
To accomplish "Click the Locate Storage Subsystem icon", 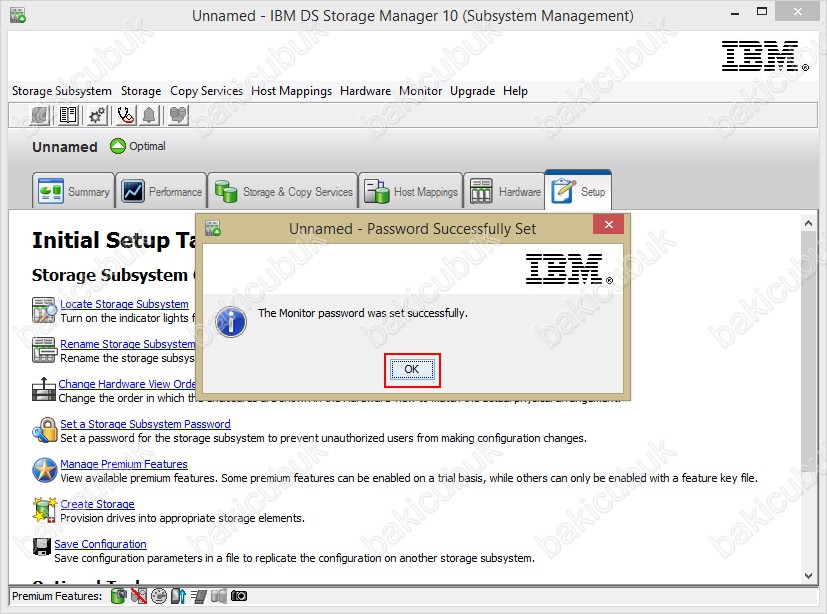I will (x=44, y=310).
